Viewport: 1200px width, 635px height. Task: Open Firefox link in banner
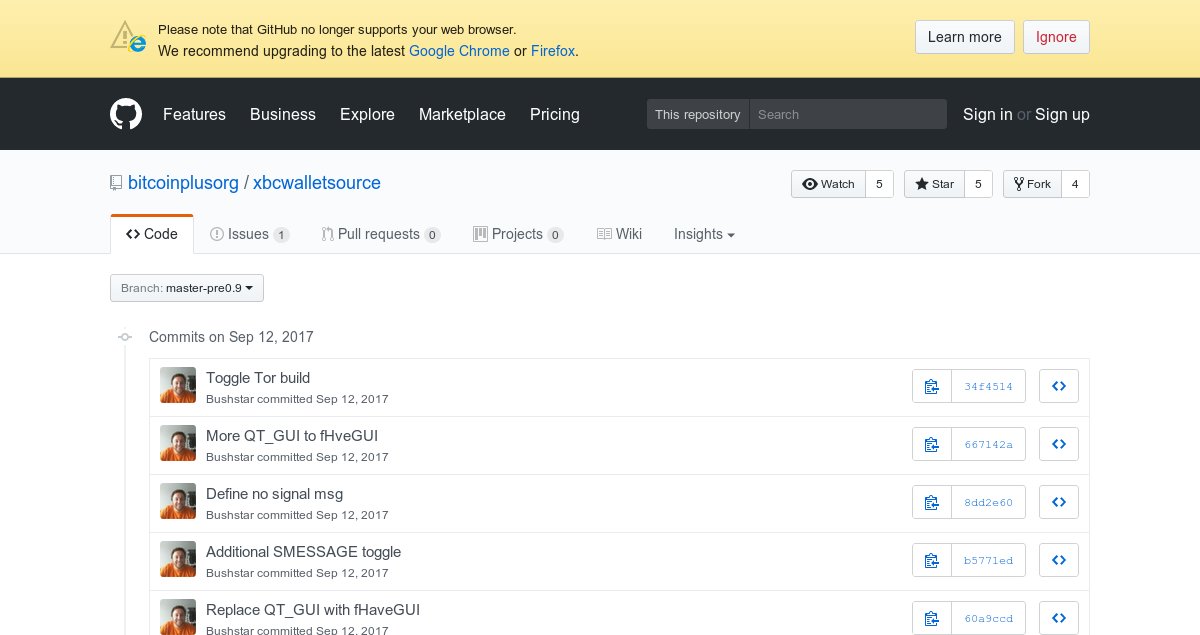553,50
